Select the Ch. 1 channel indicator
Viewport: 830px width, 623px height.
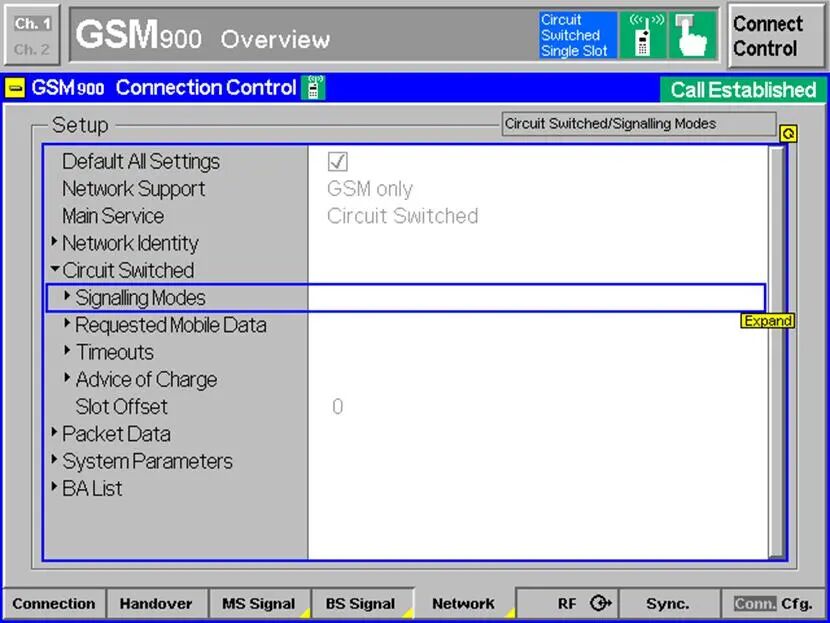[x=32, y=23]
